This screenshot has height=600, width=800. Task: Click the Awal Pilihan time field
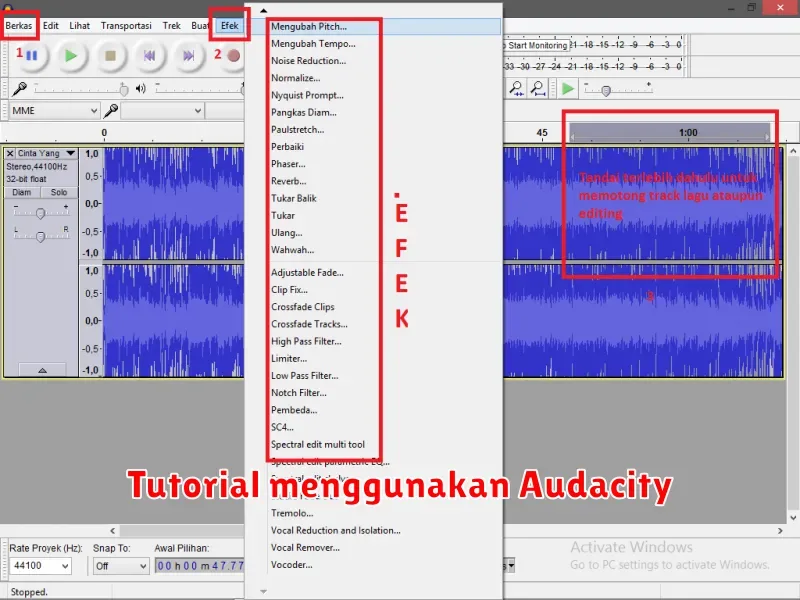(x=200, y=565)
